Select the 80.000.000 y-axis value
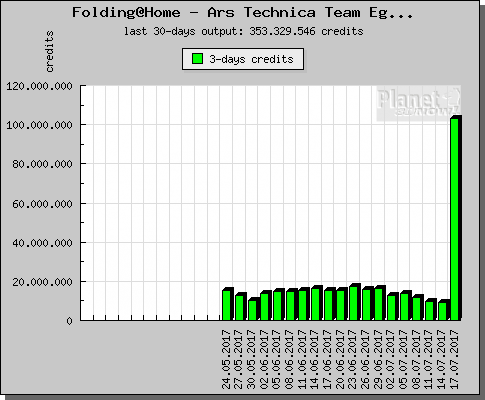The width and height of the screenshot is (485, 400). (x=42, y=164)
